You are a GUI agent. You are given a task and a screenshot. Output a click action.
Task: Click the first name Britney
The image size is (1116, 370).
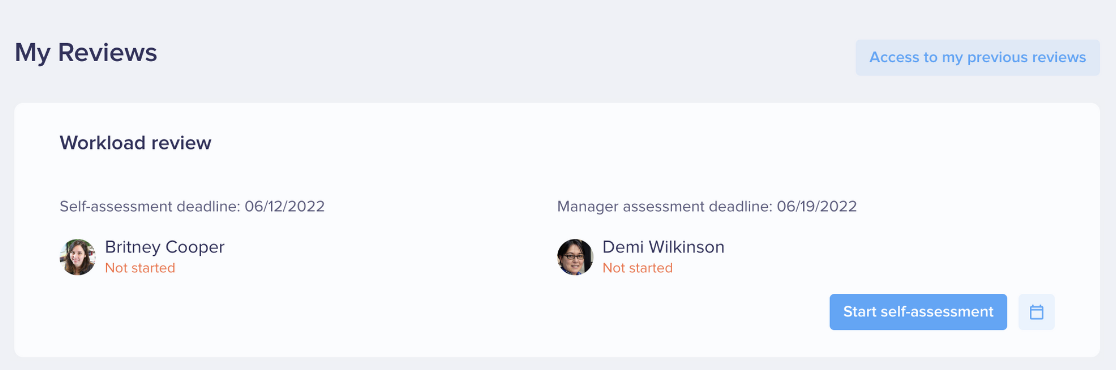132,247
